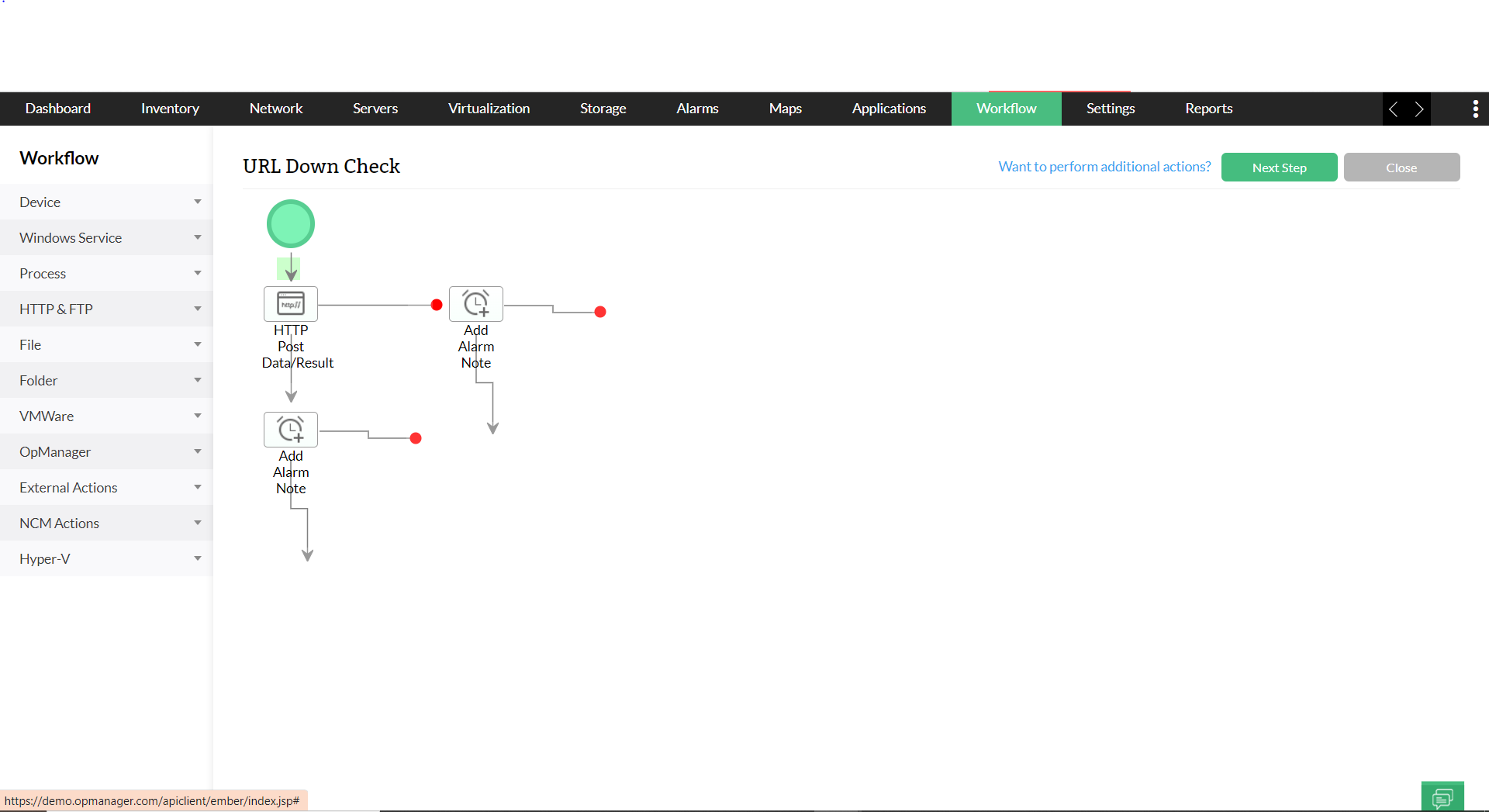The width and height of the screenshot is (1489, 812).
Task: Open the "Want to perform additional actions?" link
Action: click(1104, 166)
